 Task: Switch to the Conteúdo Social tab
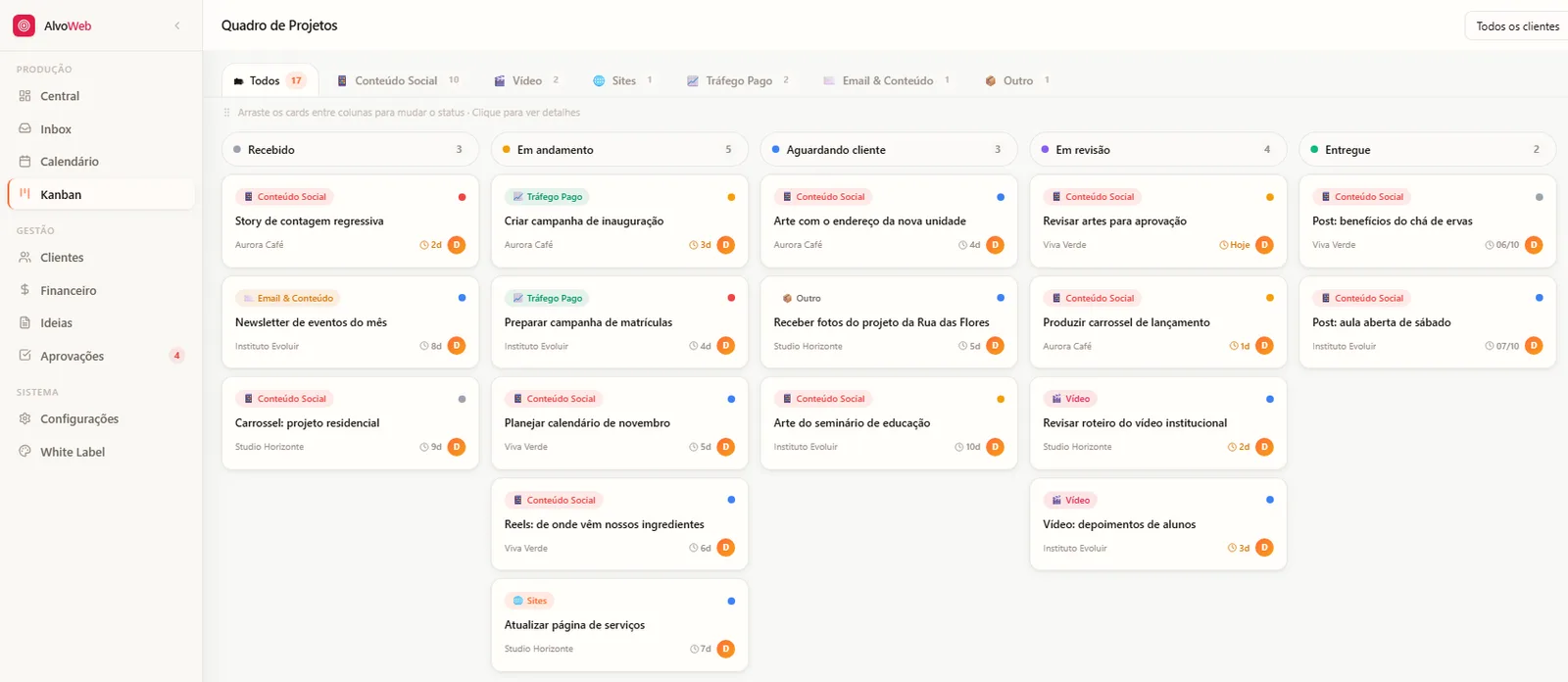tap(398, 80)
